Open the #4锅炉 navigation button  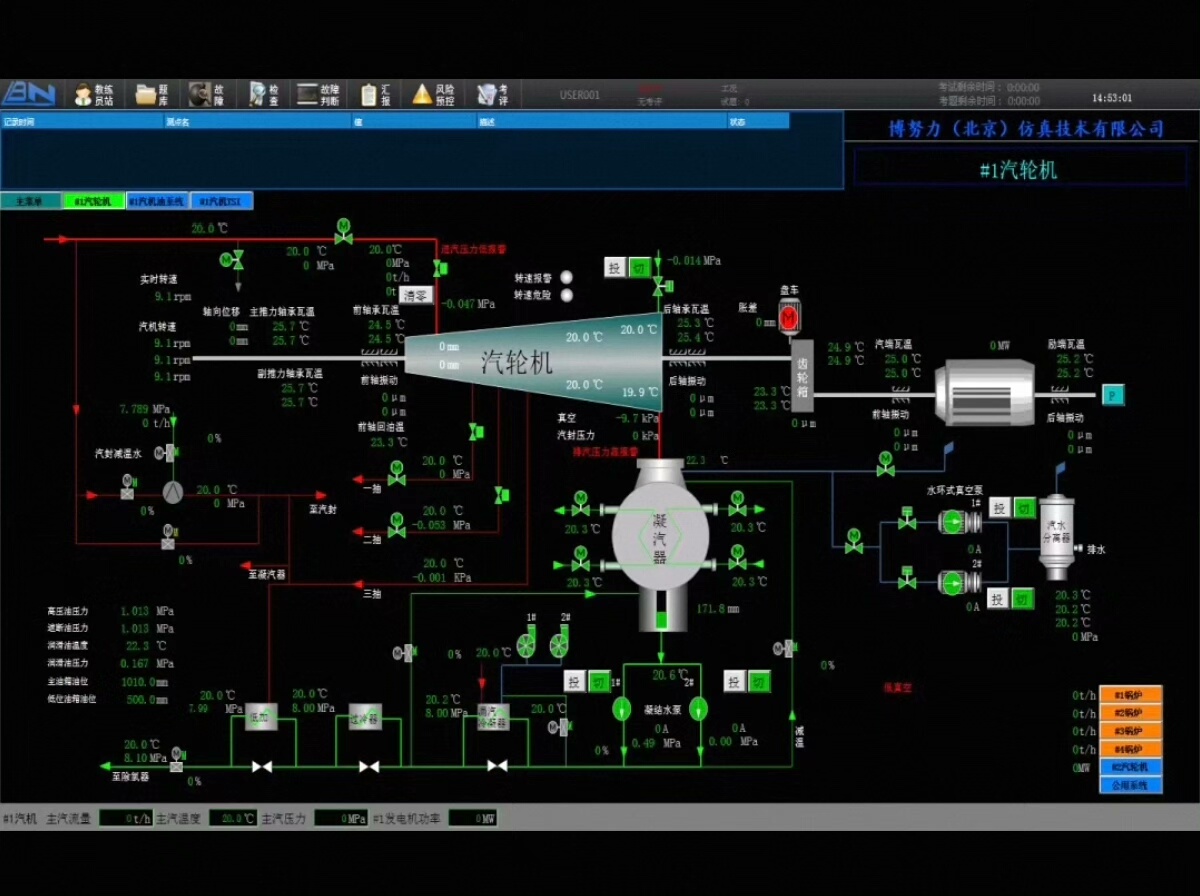[1129, 749]
